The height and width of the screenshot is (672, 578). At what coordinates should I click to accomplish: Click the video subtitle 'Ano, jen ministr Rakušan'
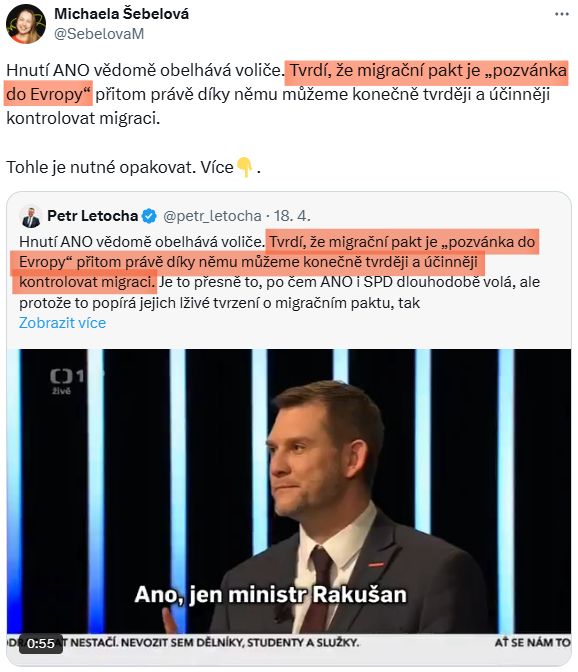click(x=270, y=595)
